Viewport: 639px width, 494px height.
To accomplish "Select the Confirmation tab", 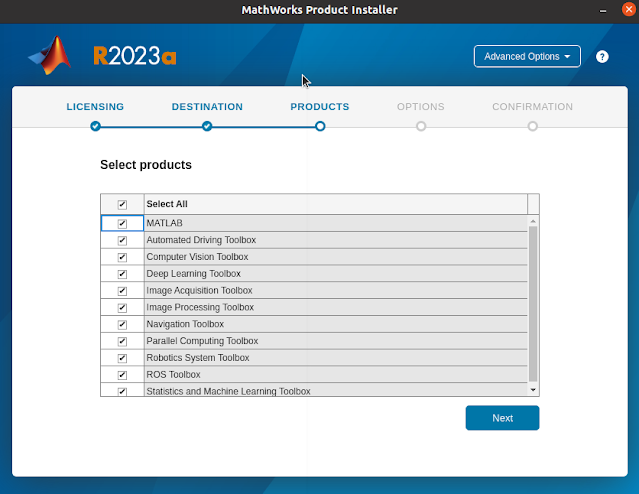I will [x=532, y=107].
